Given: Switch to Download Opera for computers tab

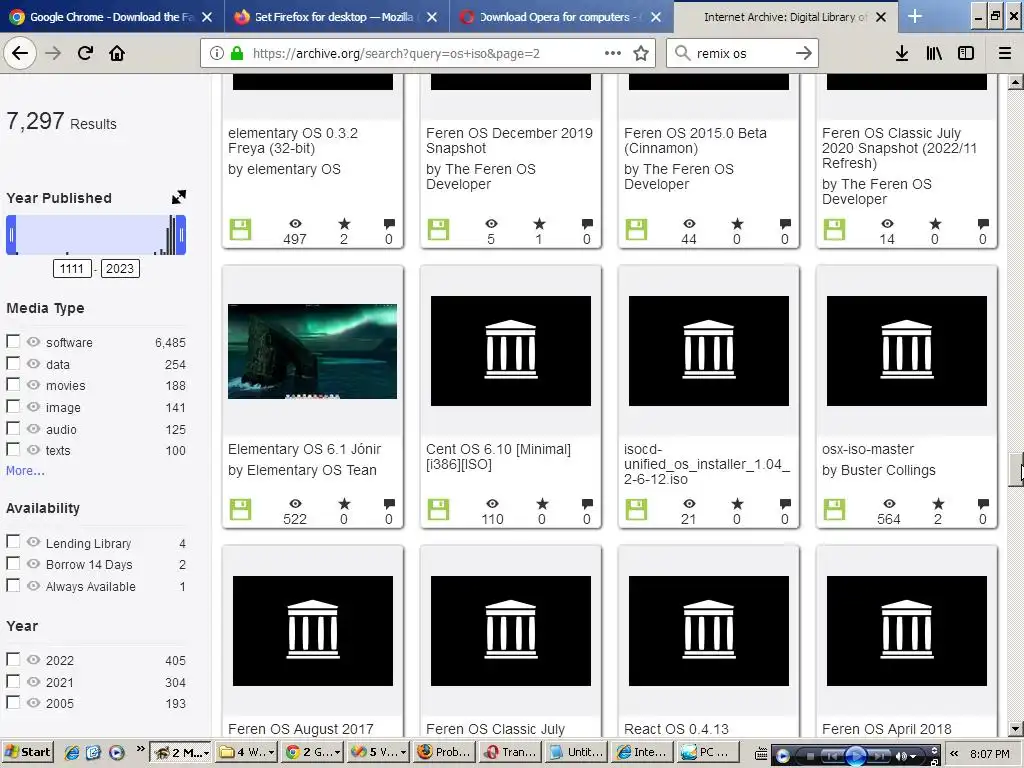Looking at the screenshot, I should point(561,17).
